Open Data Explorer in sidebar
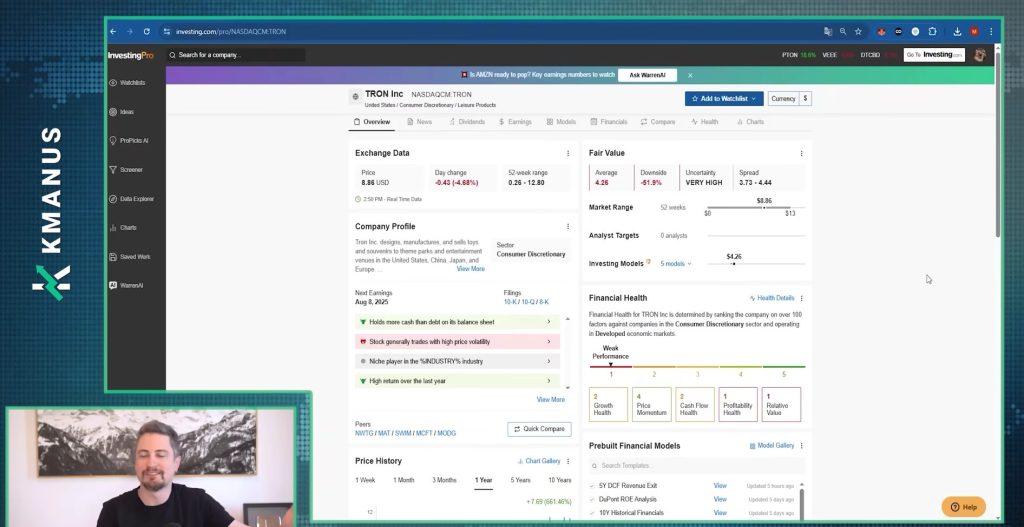 113,199
